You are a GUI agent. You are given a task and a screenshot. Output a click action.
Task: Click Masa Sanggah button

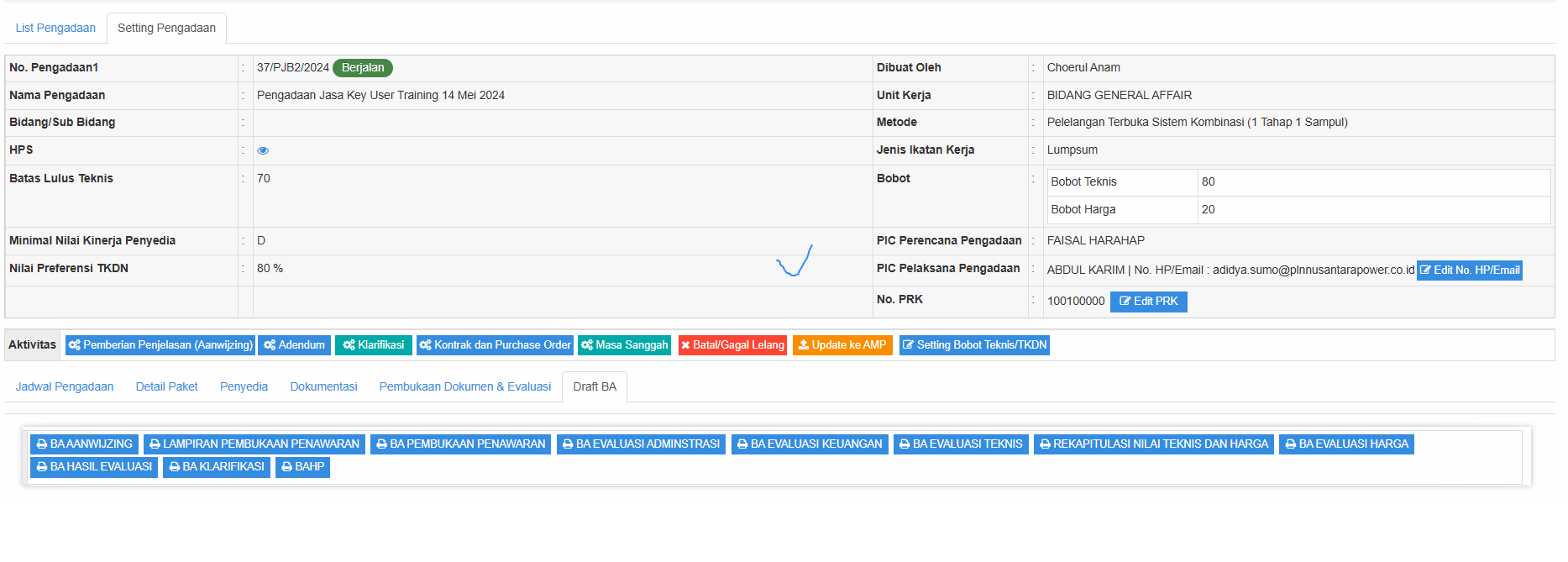click(624, 345)
